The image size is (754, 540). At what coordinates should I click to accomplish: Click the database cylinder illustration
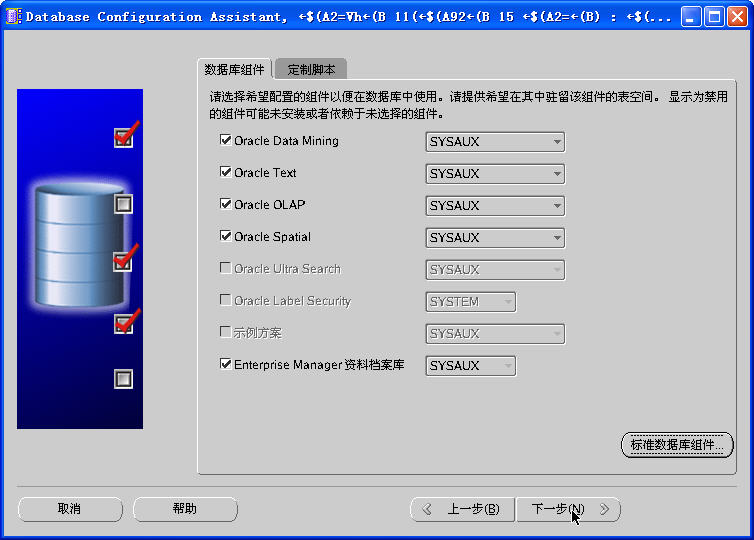[x=79, y=244]
